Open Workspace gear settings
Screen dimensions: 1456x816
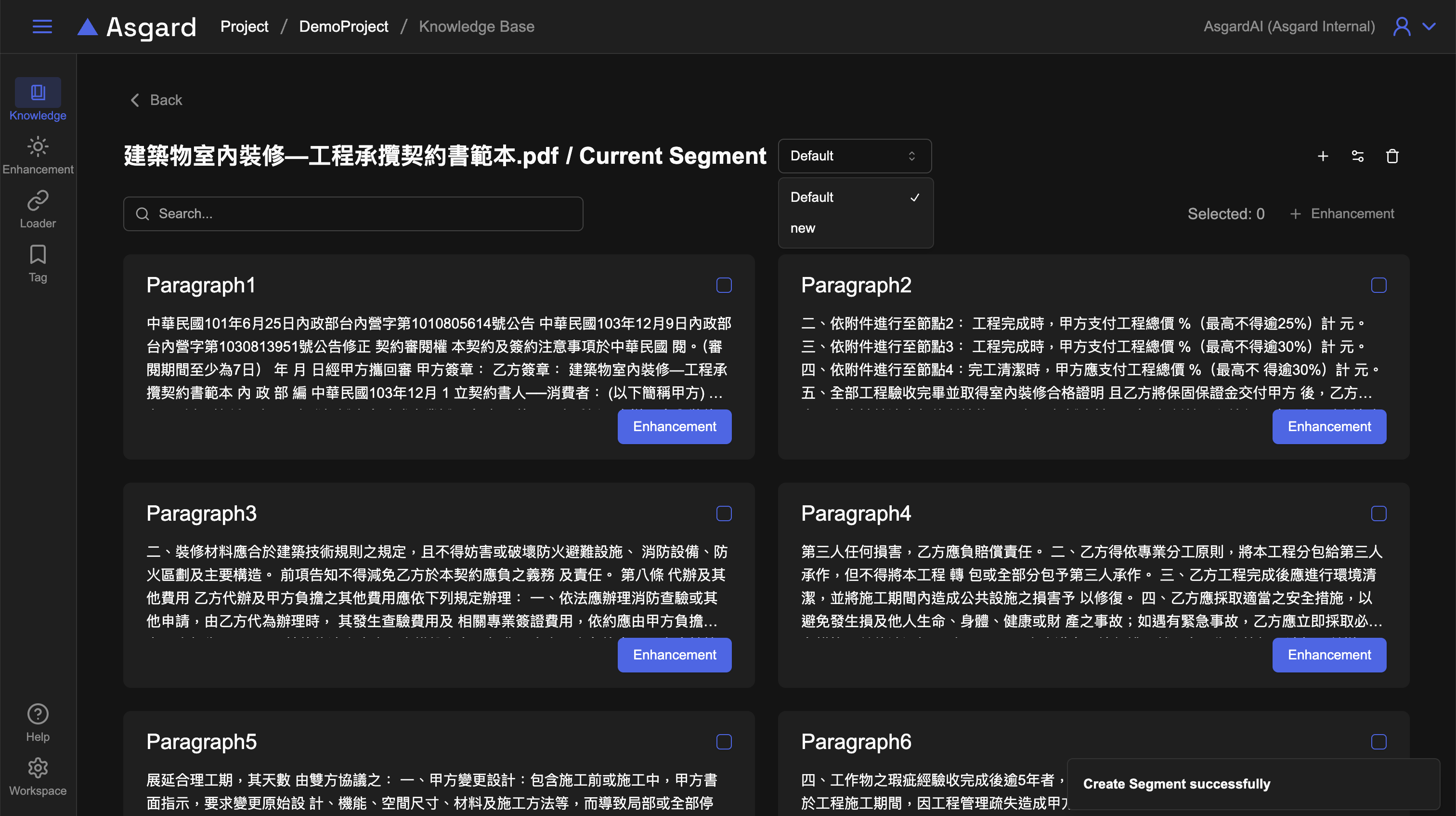[38, 768]
